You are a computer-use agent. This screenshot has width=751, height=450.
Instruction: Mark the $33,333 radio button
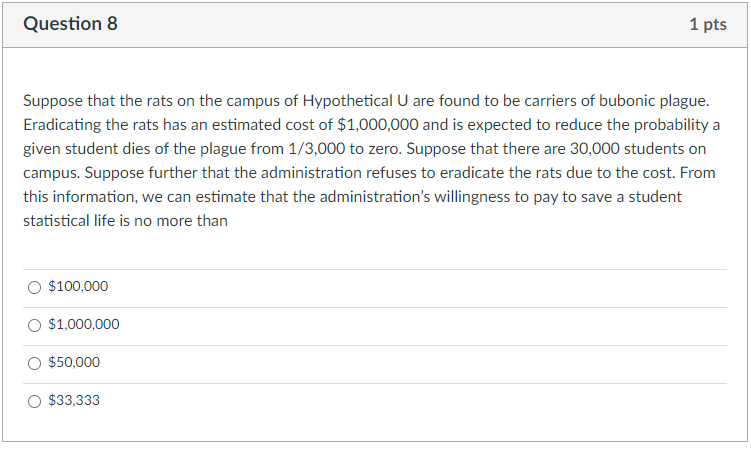(x=35, y=401)
